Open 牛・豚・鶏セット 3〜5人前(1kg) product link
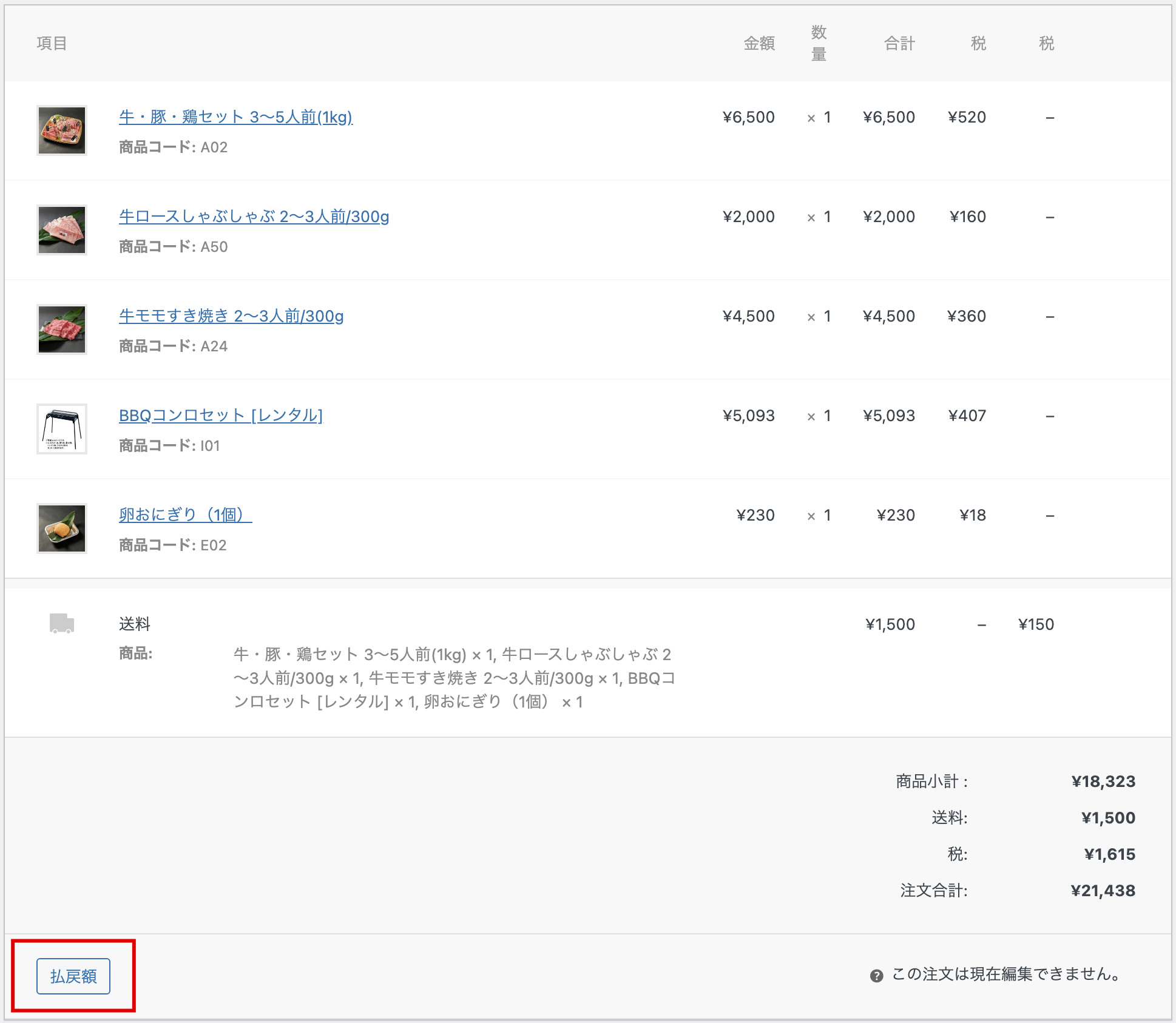The height and width of the screenshot is (1023, 1176). point(235,116)
